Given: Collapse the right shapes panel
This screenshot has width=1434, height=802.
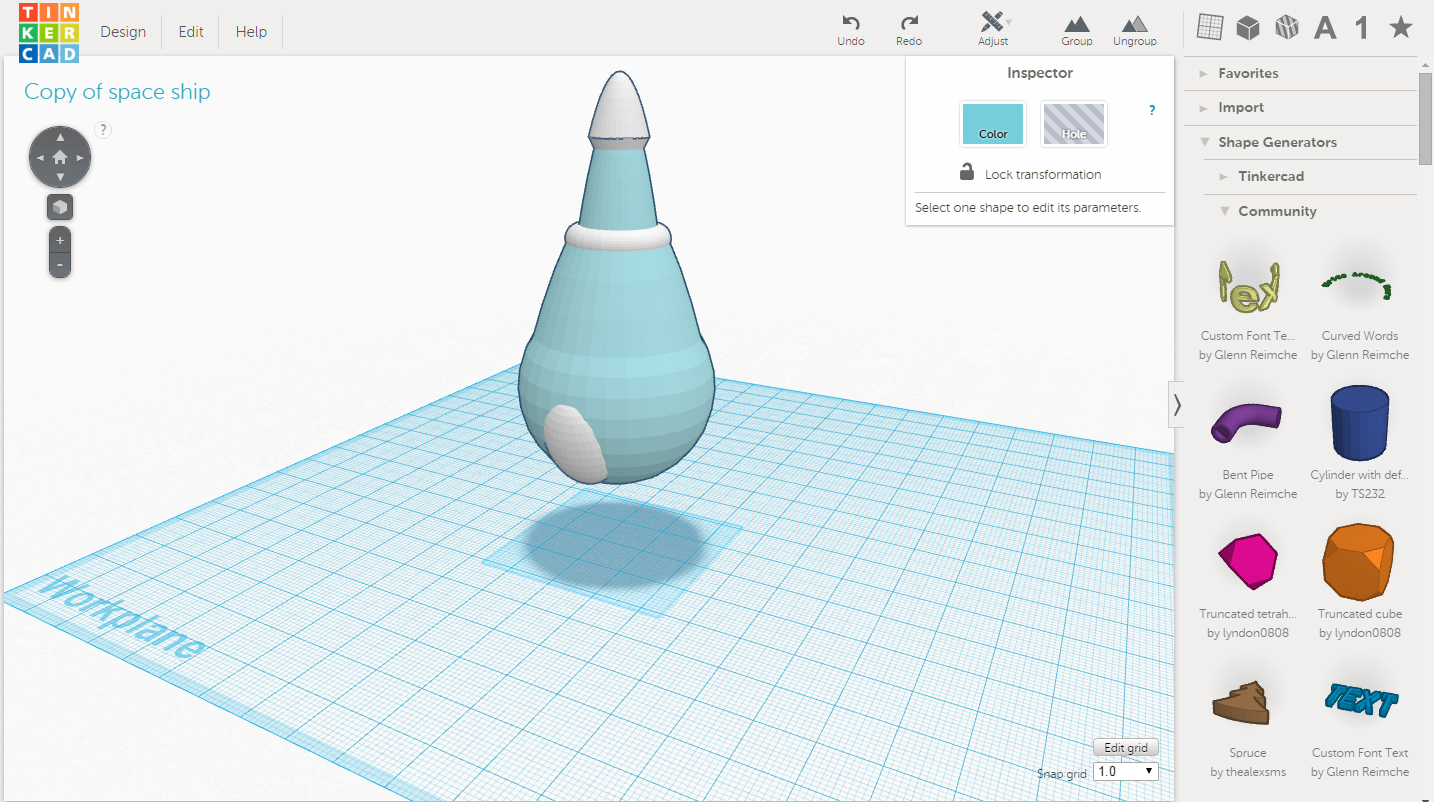Looking at the screenshot, I should pyautogui.click(x=1177, y=404).
